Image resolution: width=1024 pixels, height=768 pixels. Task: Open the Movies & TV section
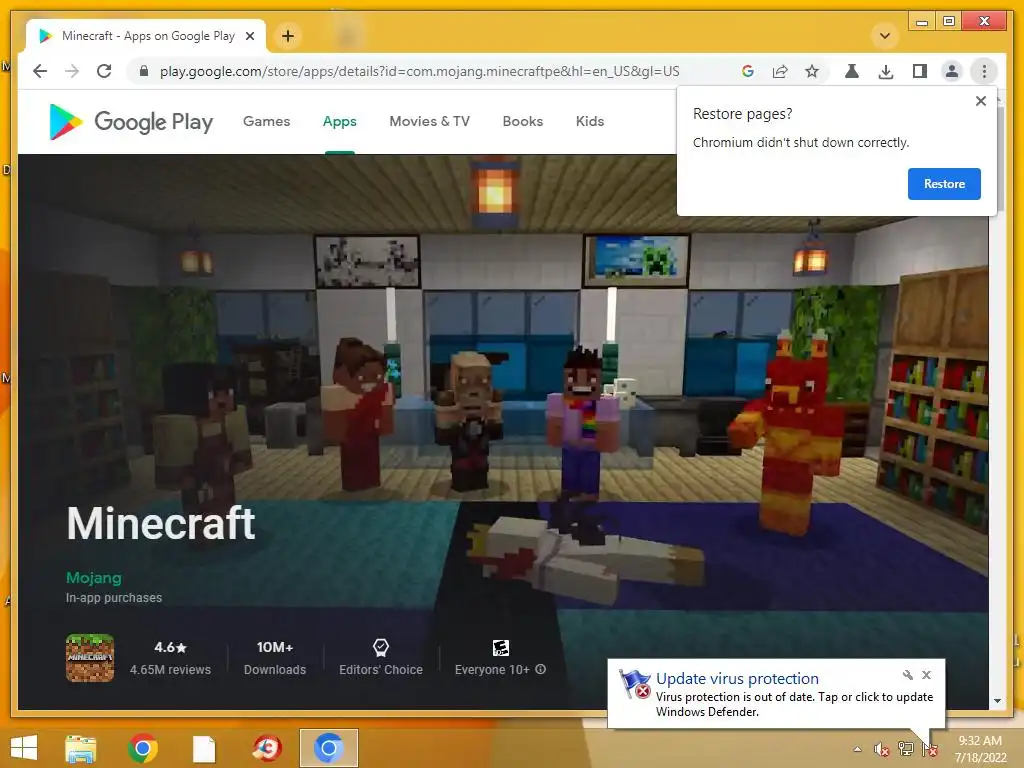pyautogui.click(x=430, y=121)
